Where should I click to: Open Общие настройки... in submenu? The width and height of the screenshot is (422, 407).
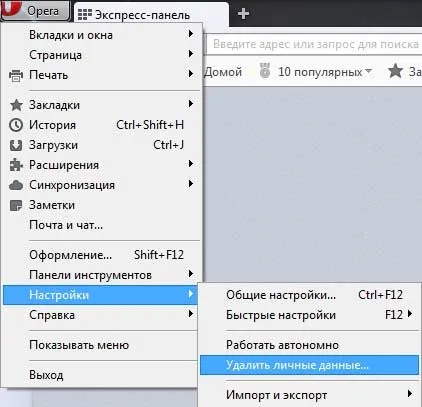click(x=309, y=295)
